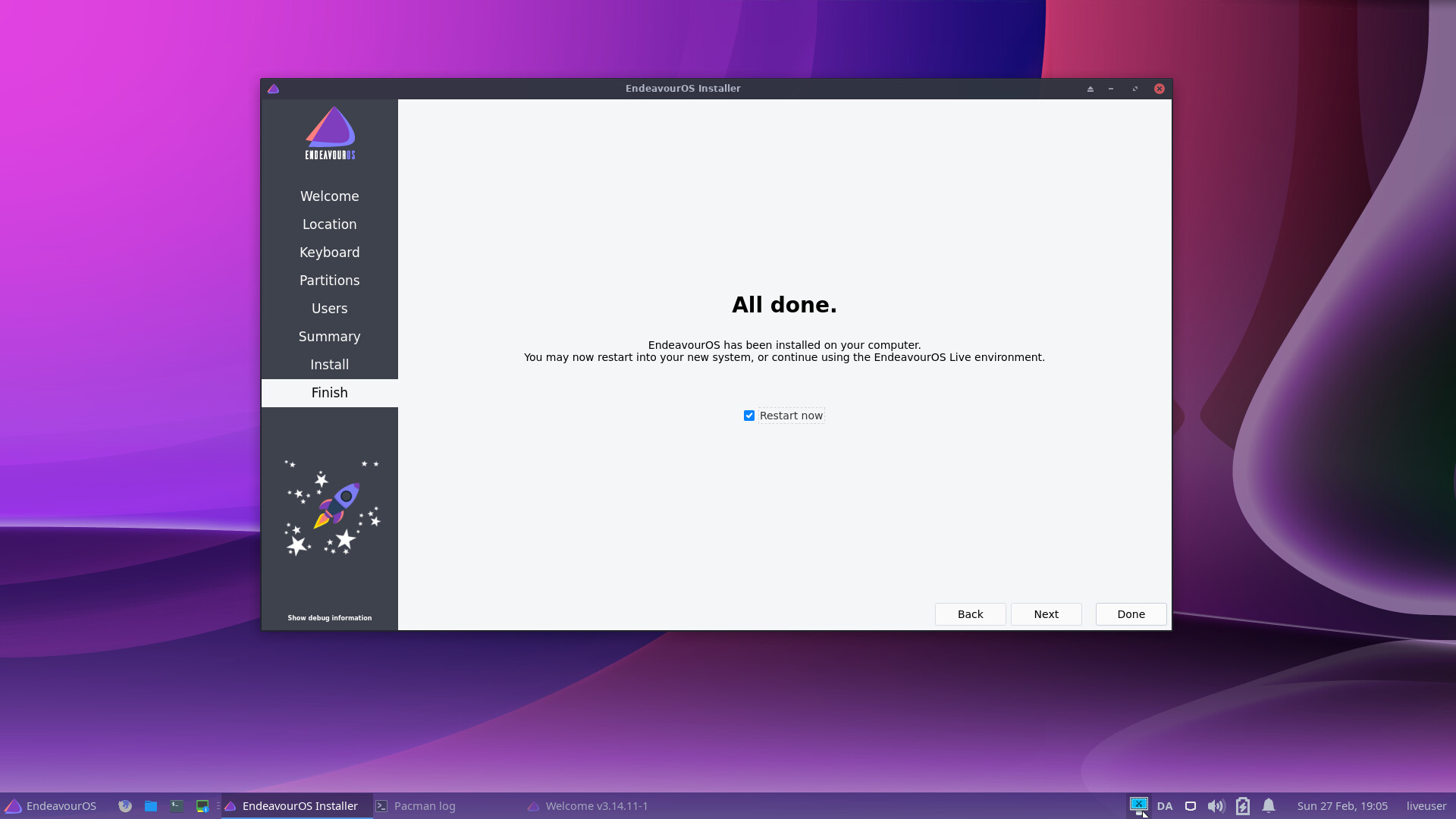This screenshot has height=819, width=1456.
Task: Open the liveuser session menu
Action: (1426, 806)
